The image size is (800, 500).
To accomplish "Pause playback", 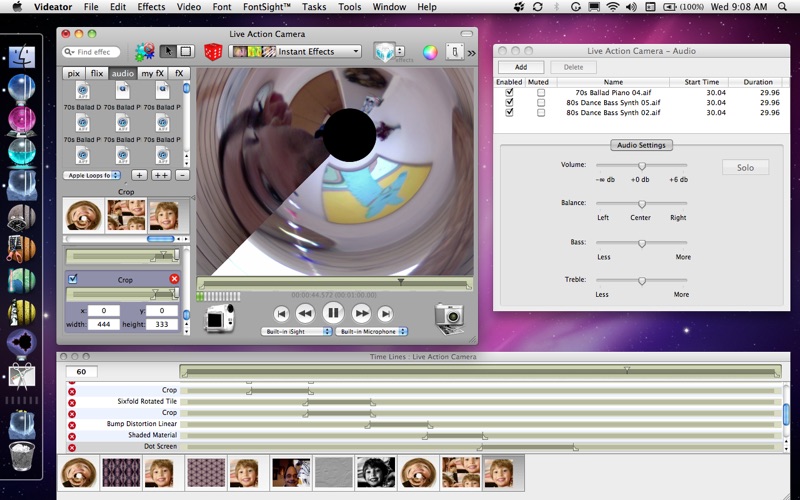I will [333, 312].
